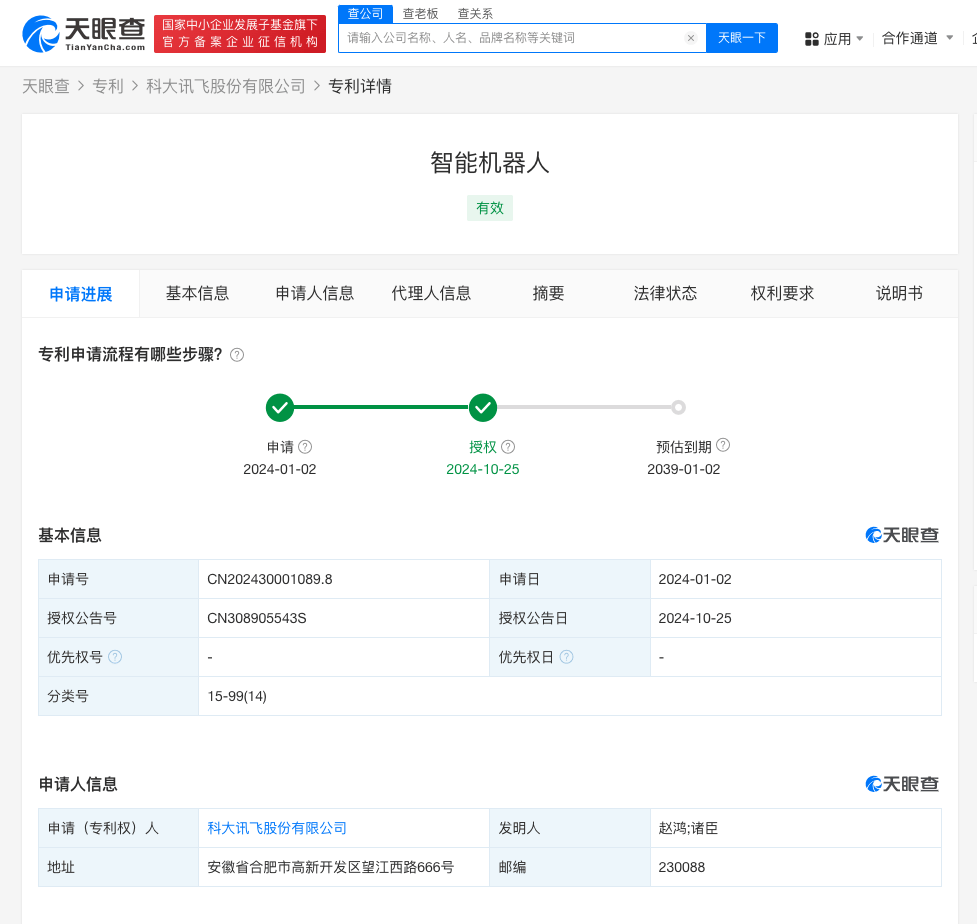Click the help icon beside 预估到期
Screen dimensions: 977x924
tap(723, 445)
